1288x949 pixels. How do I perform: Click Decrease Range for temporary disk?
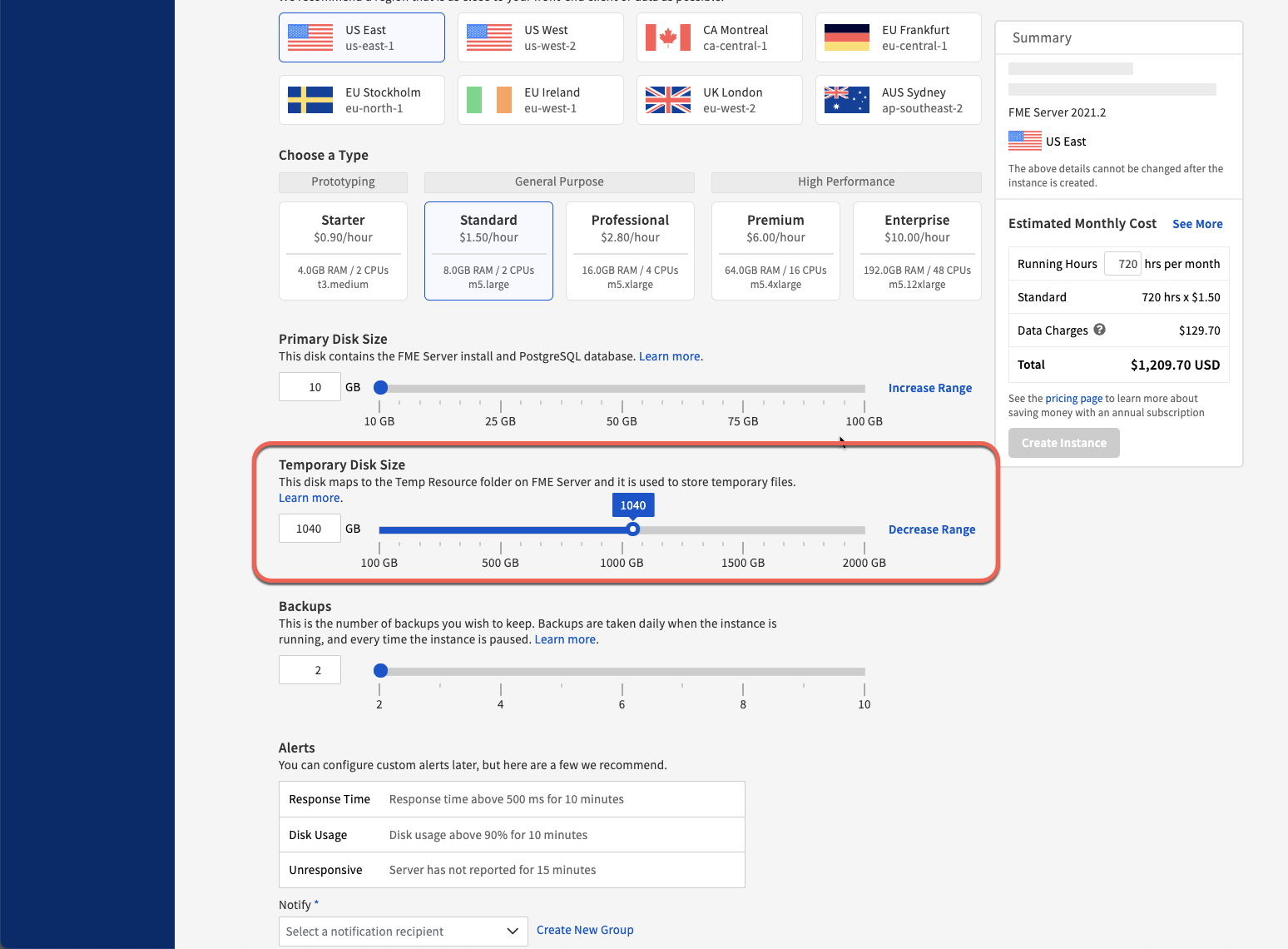(932, 529)
